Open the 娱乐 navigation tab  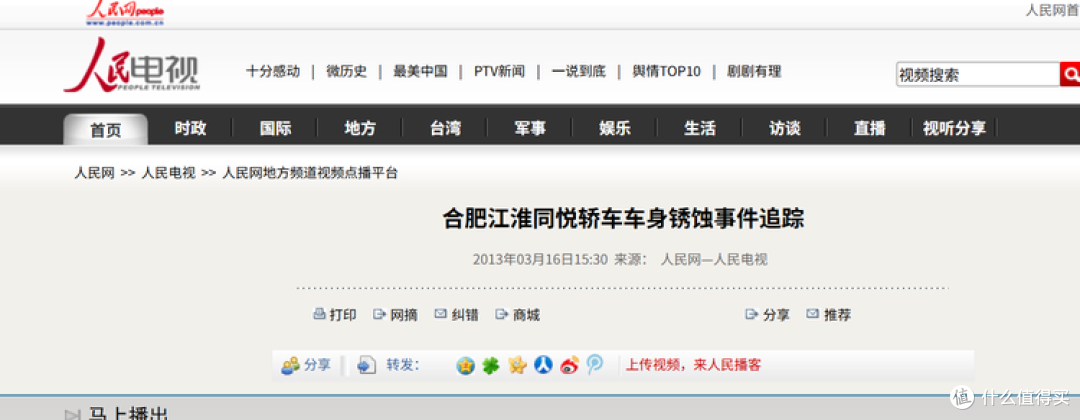point(615,128)
